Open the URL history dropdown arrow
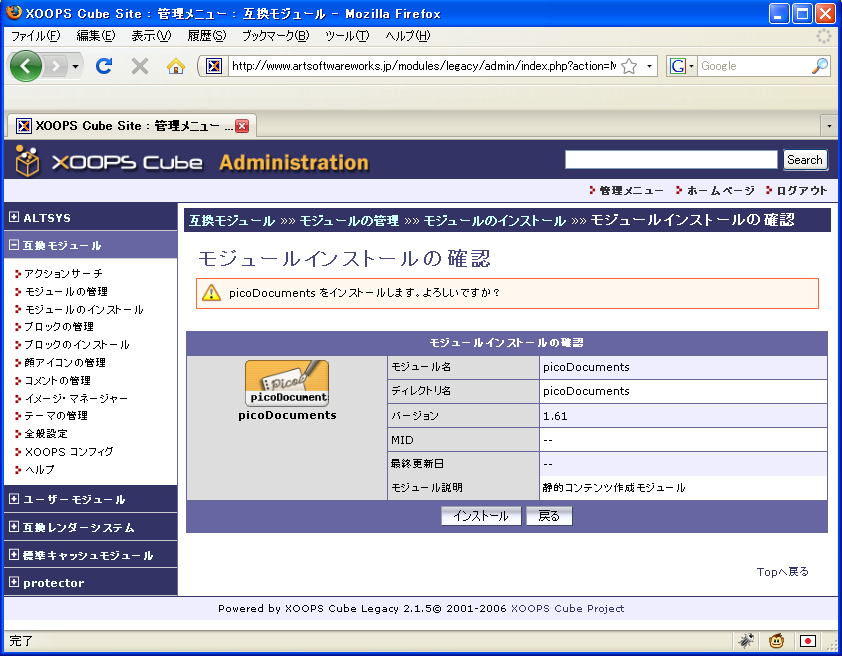 pyautogui.click(x=649, y=67)
